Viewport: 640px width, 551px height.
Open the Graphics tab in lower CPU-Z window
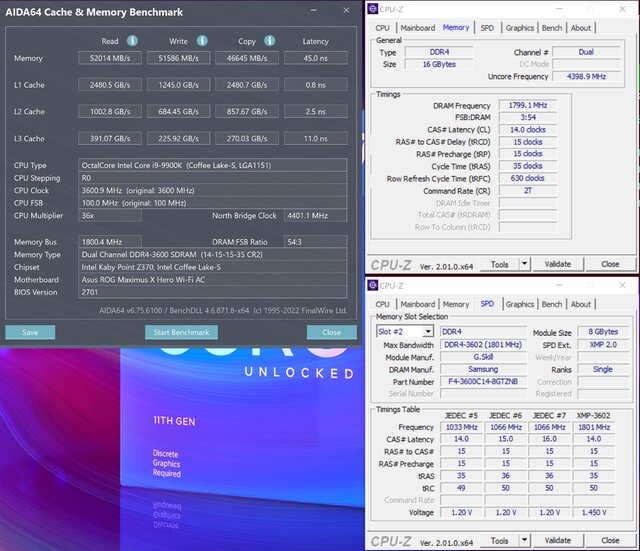[519, 304]
